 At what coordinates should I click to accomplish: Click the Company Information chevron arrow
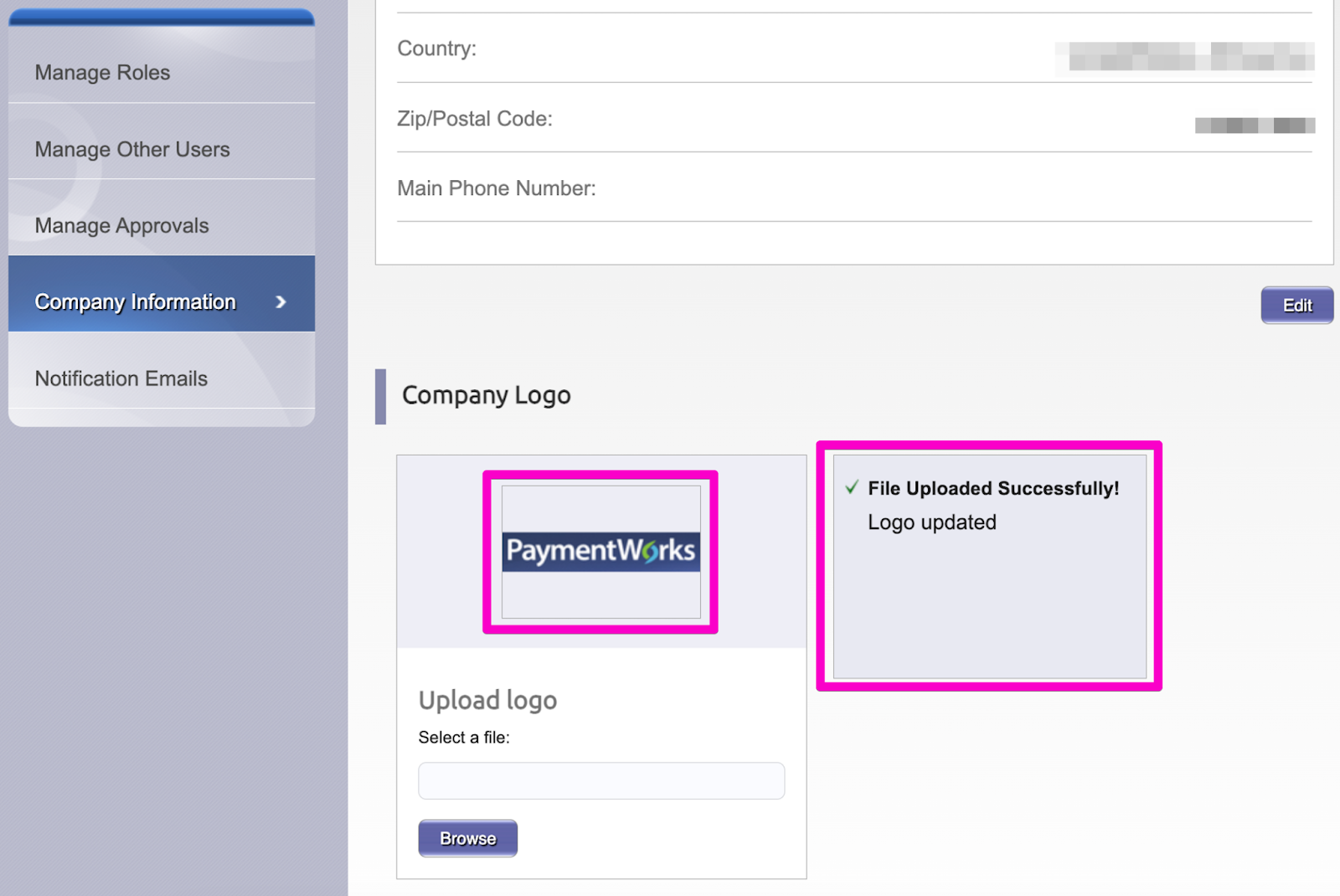point(281,301)
